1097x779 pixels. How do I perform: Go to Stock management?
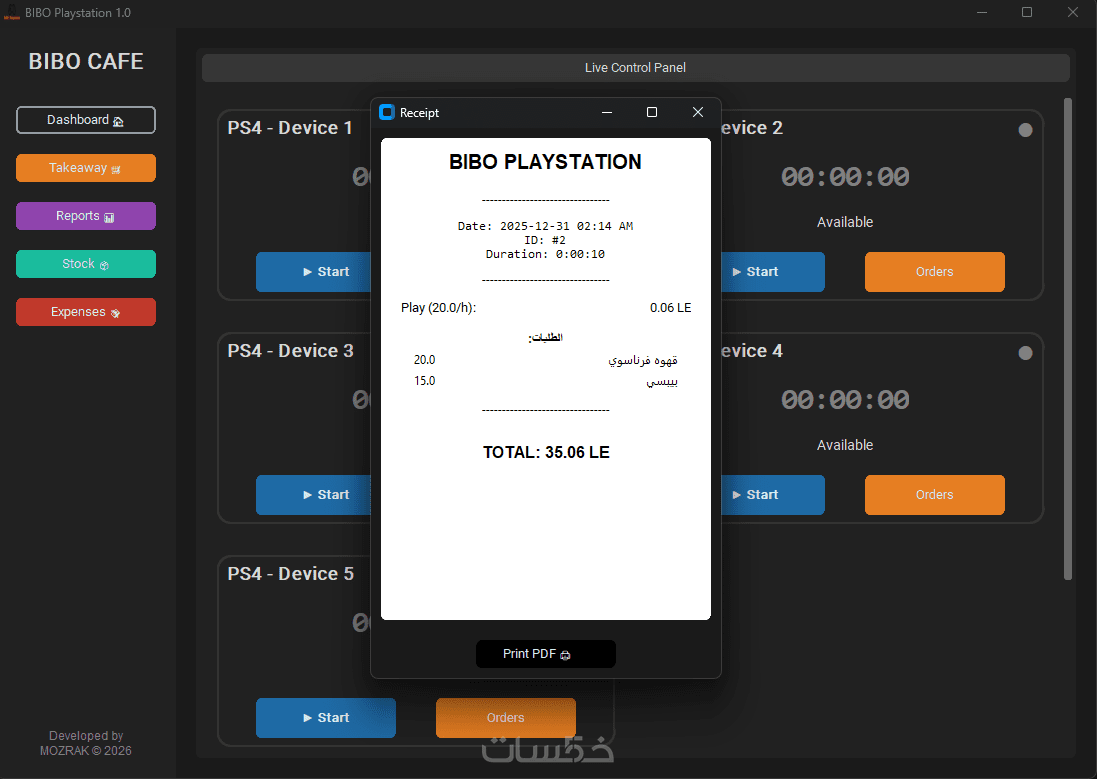(x=85, y=264)
